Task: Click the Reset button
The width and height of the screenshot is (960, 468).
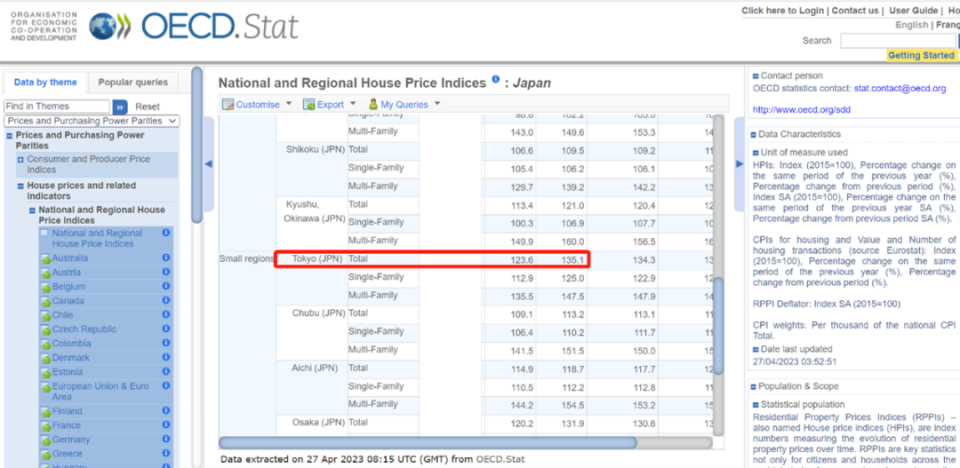Action: [148, 107]
